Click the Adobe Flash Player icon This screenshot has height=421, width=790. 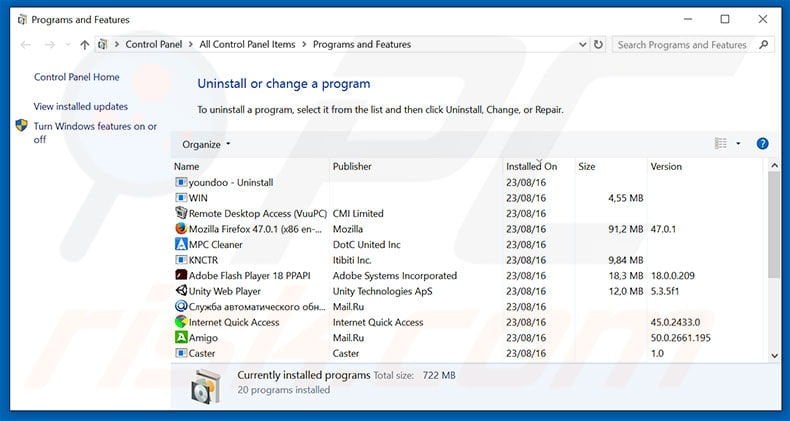click(x=181, y=275)
